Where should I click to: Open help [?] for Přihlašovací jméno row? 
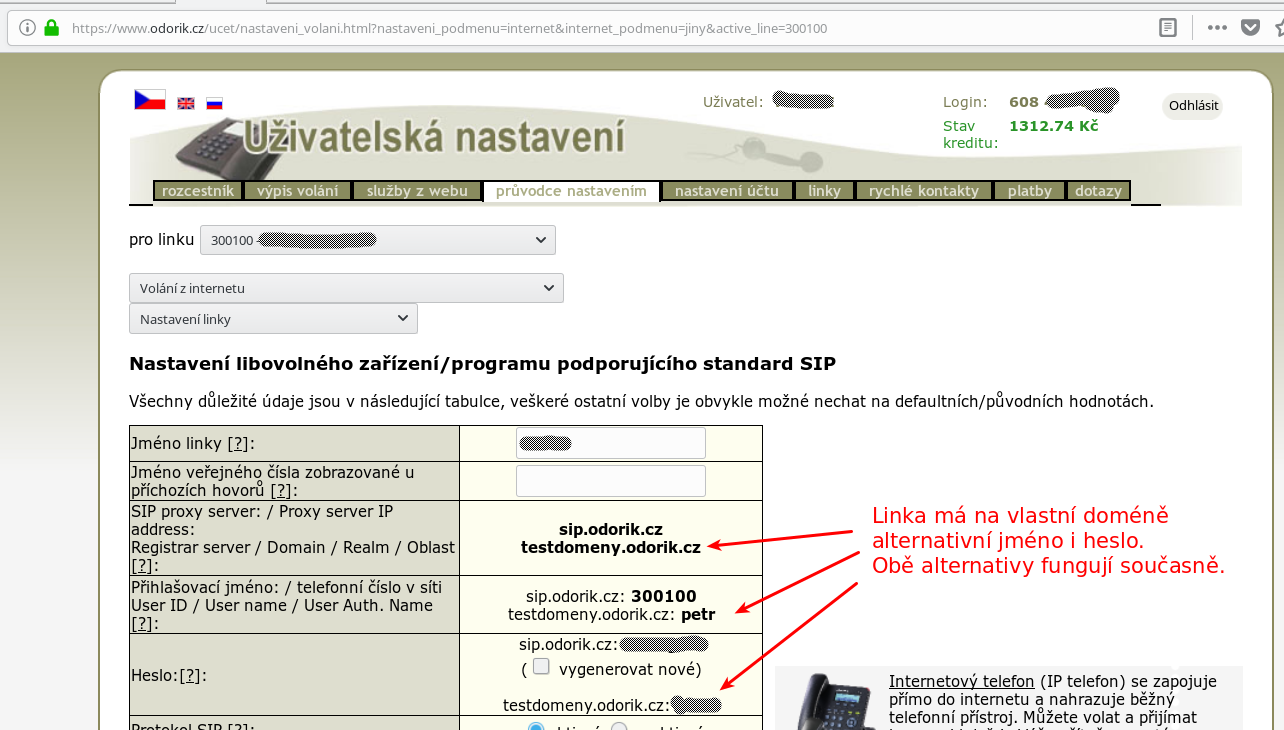(x=141, y=624)
